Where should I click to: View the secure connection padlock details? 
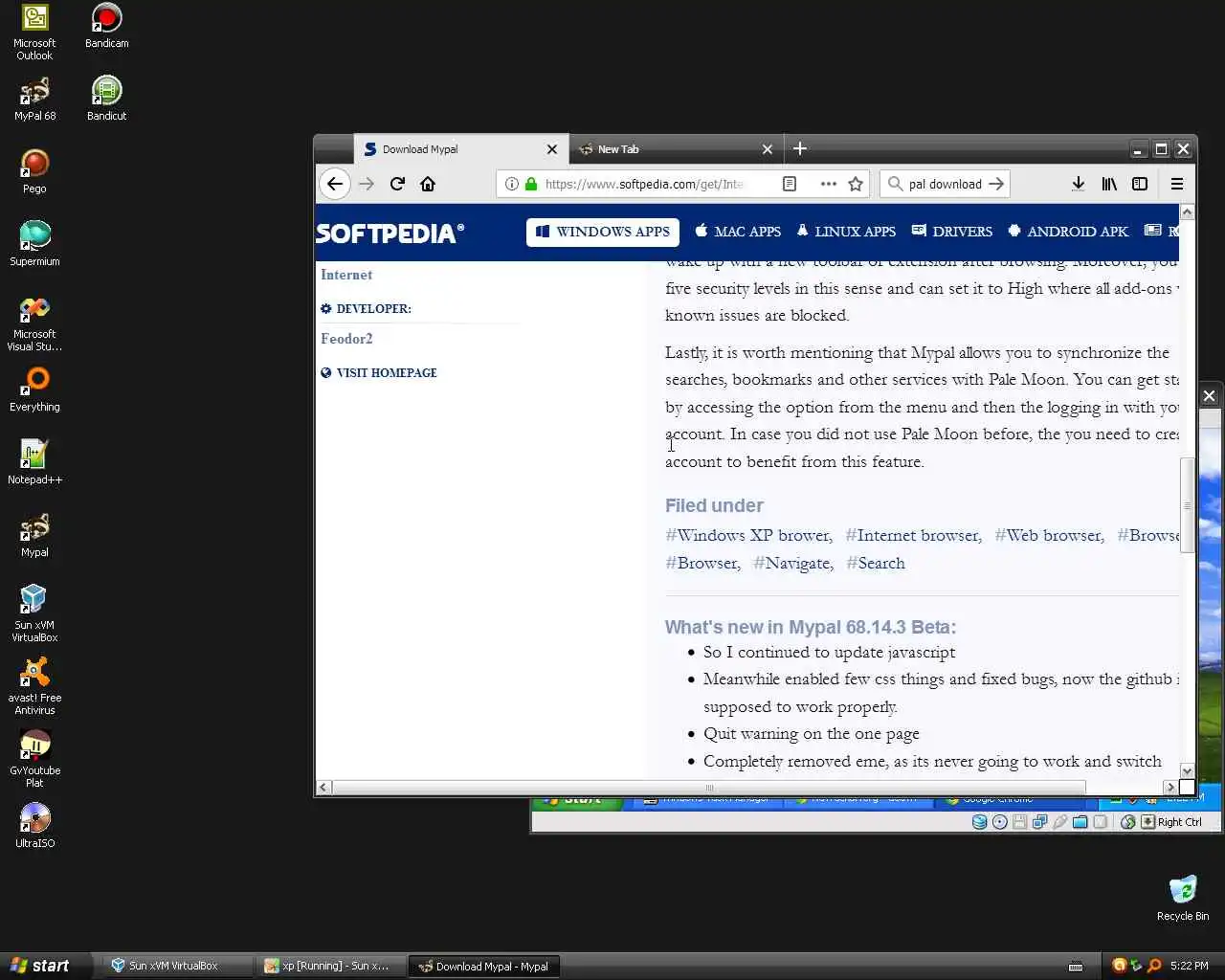point(531,184)
